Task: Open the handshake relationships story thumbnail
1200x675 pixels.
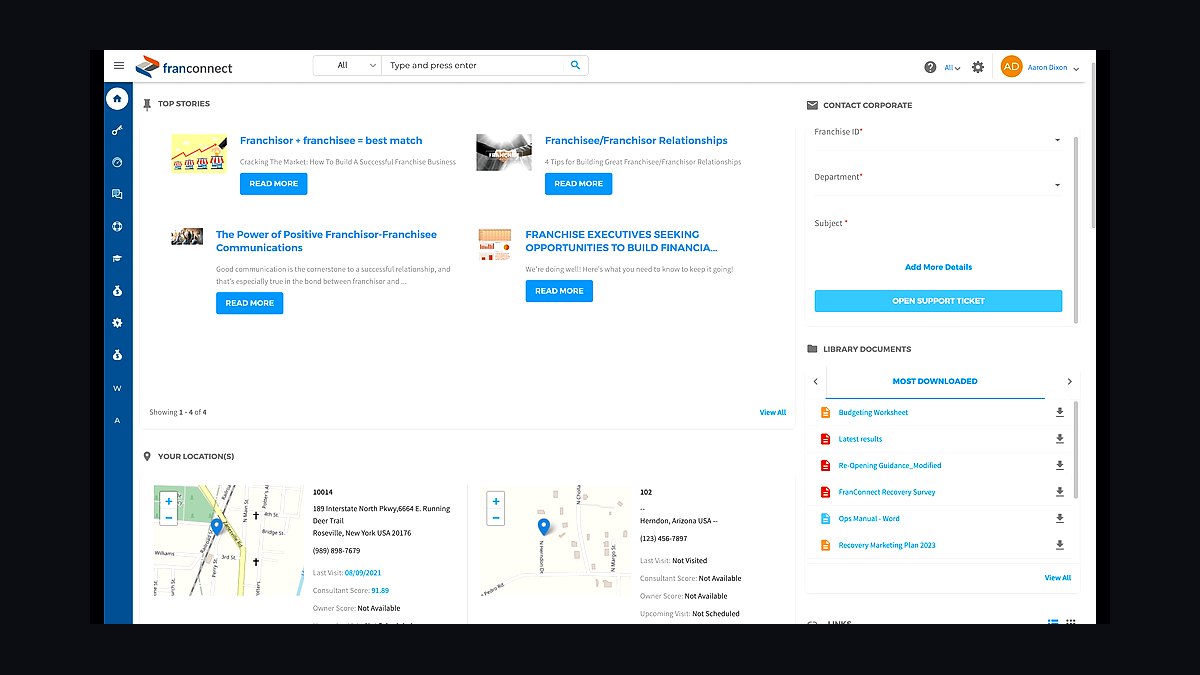Action: click(504, 154)
